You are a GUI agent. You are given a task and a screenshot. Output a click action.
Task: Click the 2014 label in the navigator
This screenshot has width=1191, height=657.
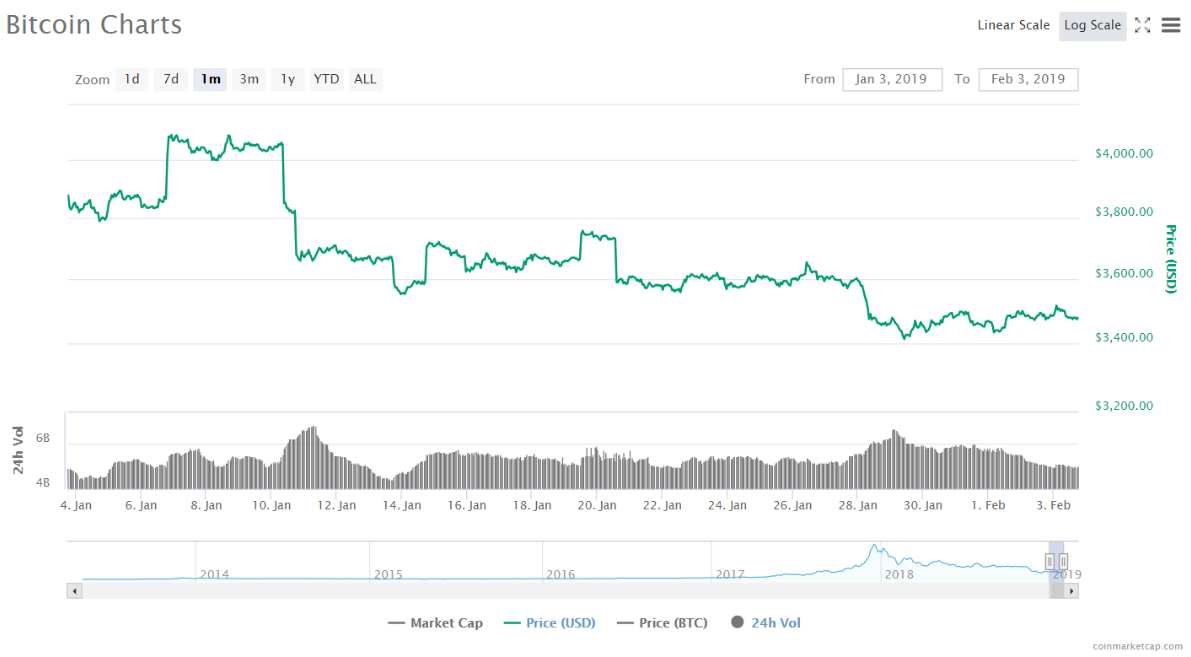214,574
